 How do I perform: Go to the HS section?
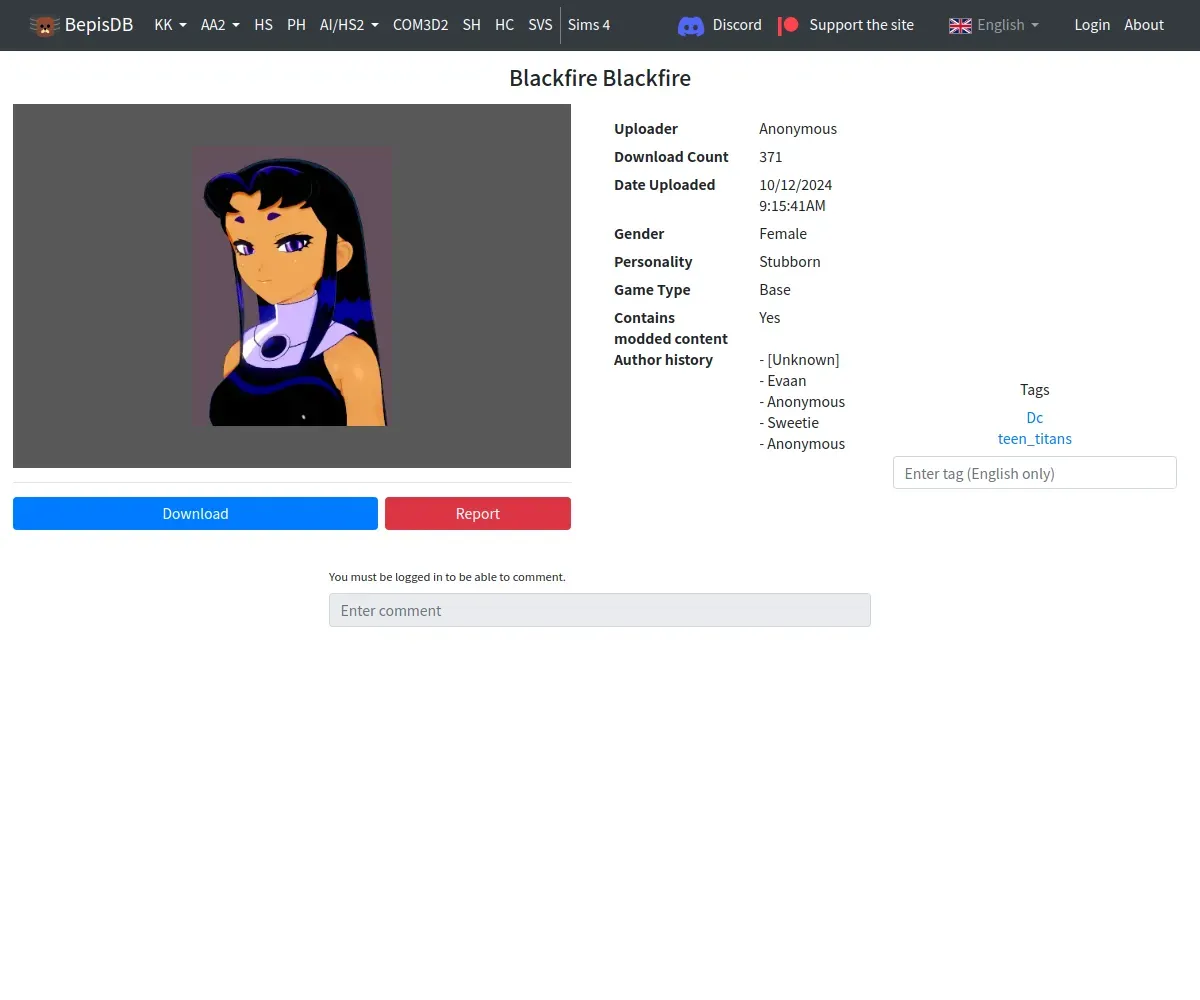pos(263,25)
